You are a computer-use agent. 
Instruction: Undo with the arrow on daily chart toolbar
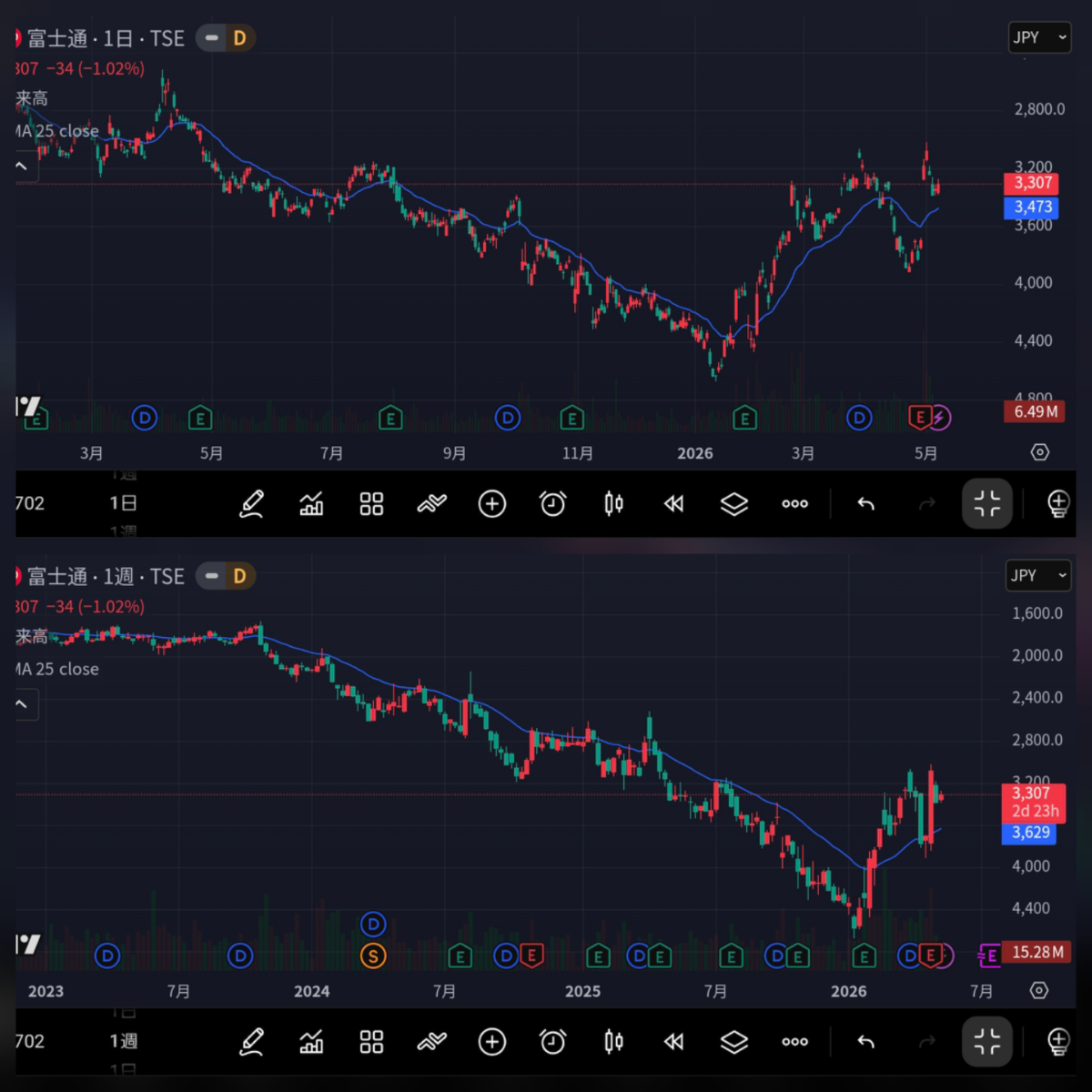click(x=865, y=503)
